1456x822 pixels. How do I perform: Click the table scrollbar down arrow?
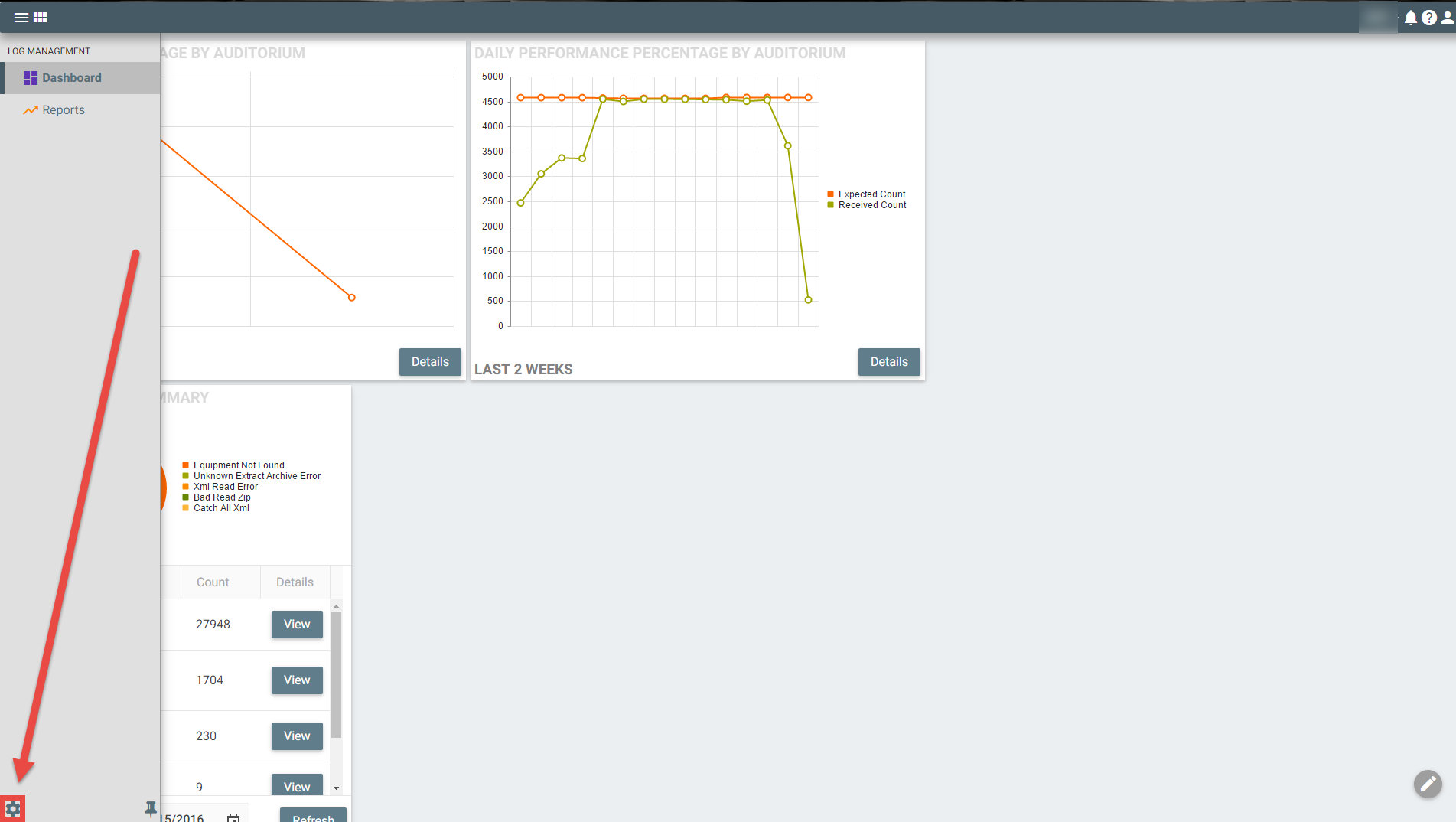click(x=336, y=788)
